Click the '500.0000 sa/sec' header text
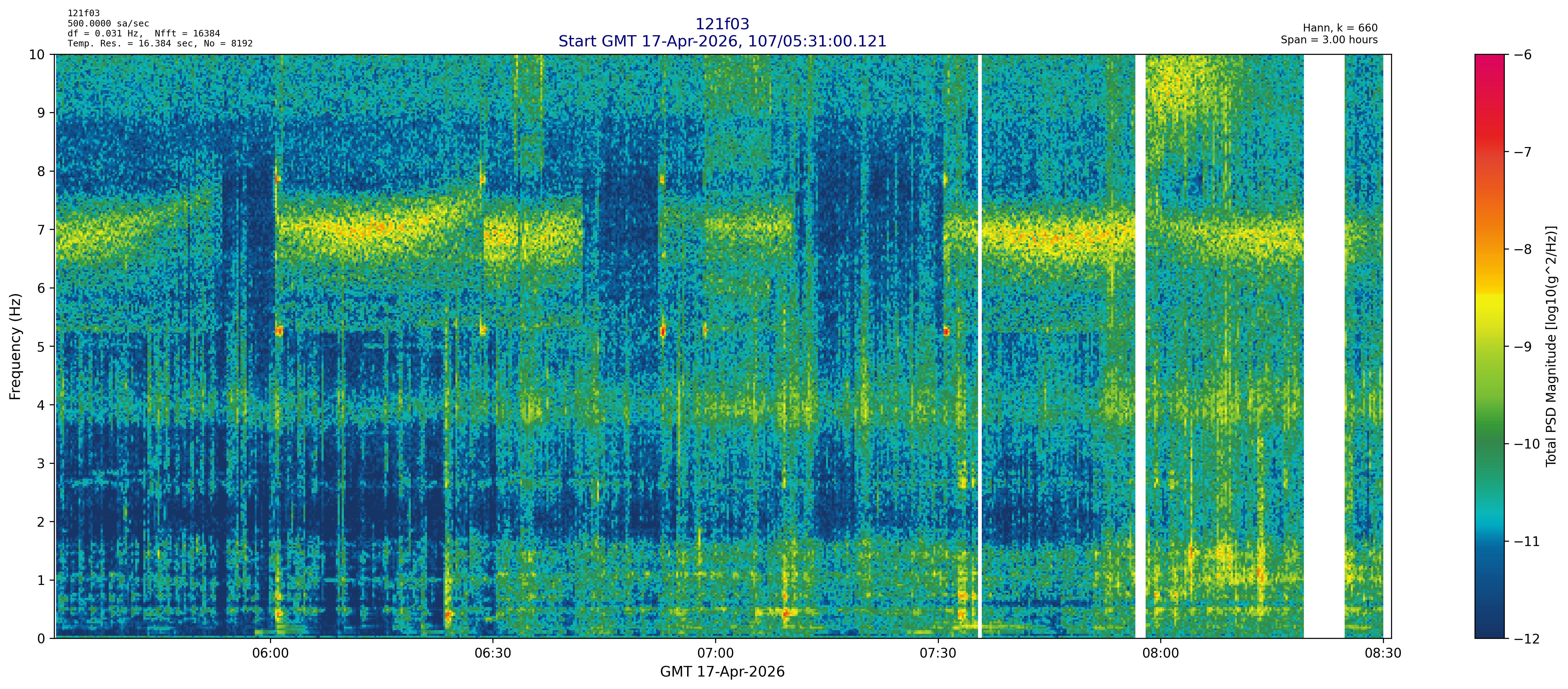1568x689 pixels. [x=108, y=24]
